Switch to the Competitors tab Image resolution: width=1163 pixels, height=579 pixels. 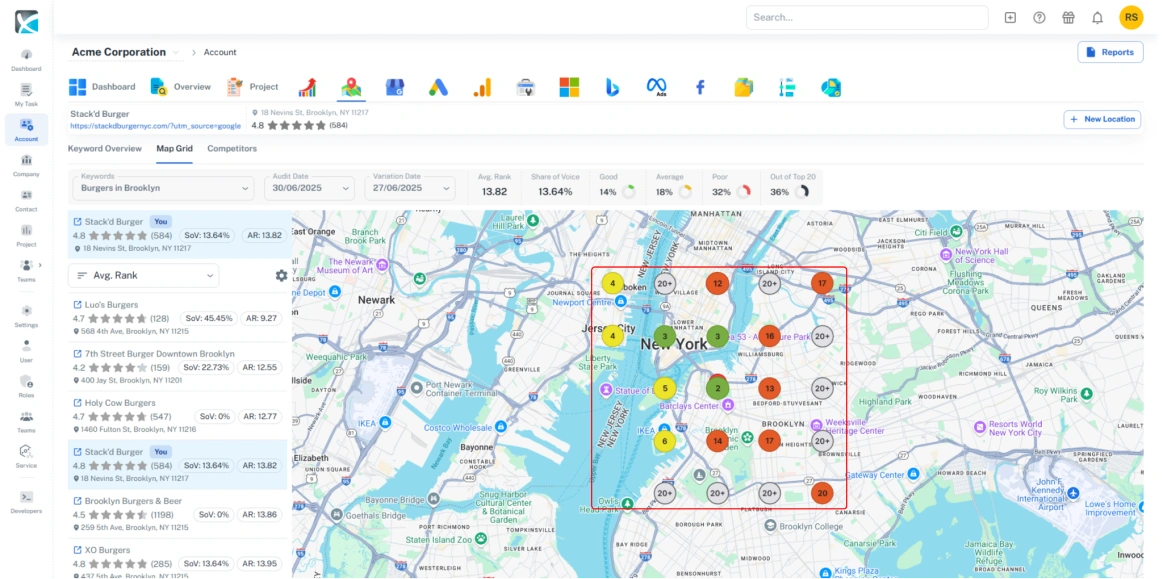click(232, 148)
